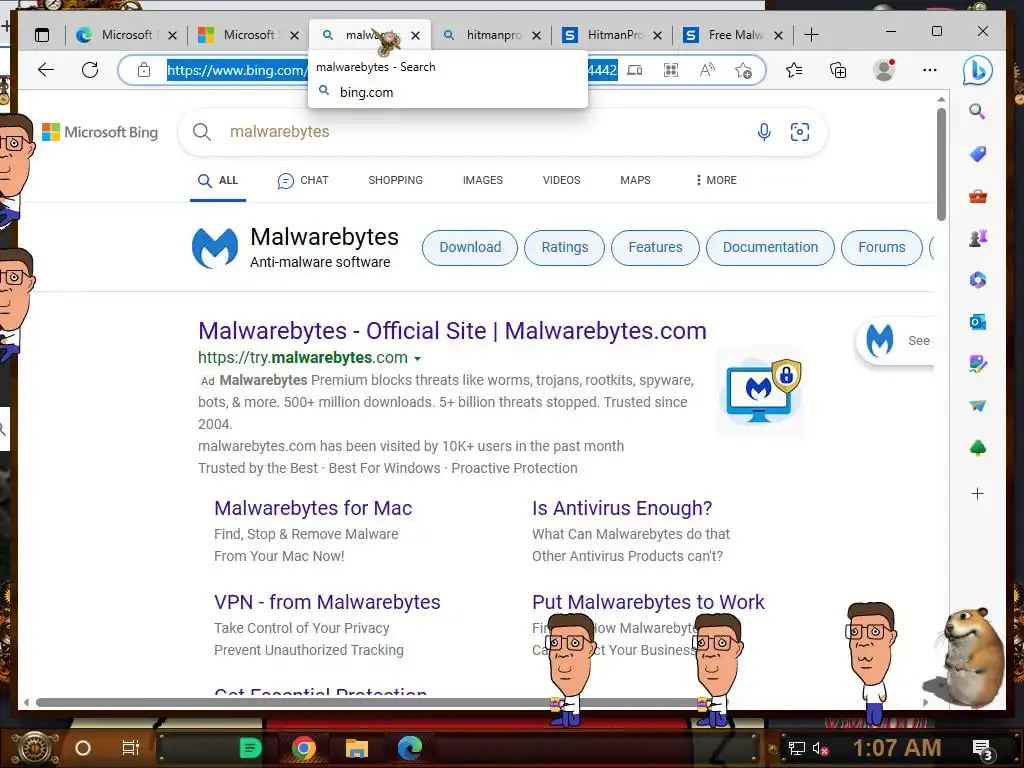This screenshot has width=1024, height=768.
Task: Add app to sidebar plus icon
Action: pyautogui.click(x=978, y=494)
